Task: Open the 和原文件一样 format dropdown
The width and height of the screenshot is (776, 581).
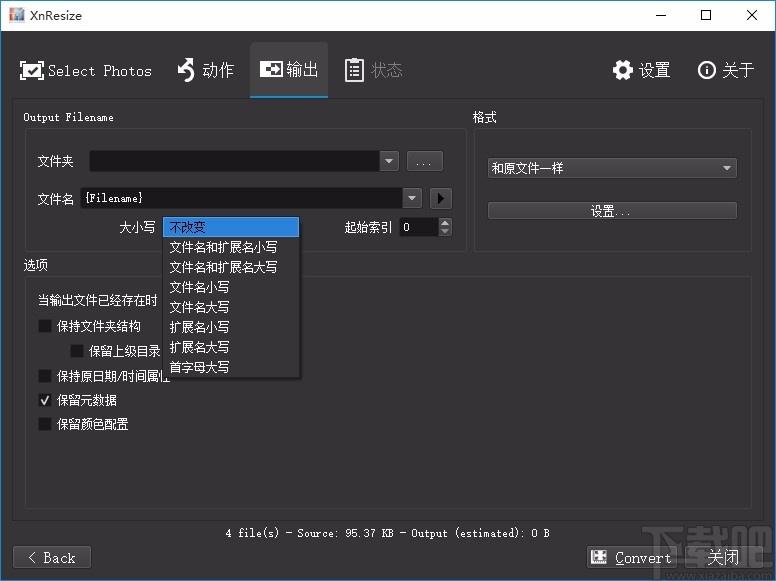Action: tap(612, 168)
